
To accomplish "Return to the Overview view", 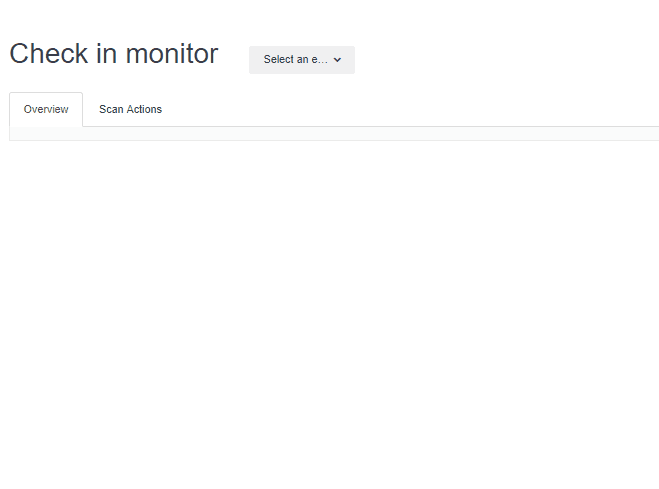I will click(x=46, y=109).
